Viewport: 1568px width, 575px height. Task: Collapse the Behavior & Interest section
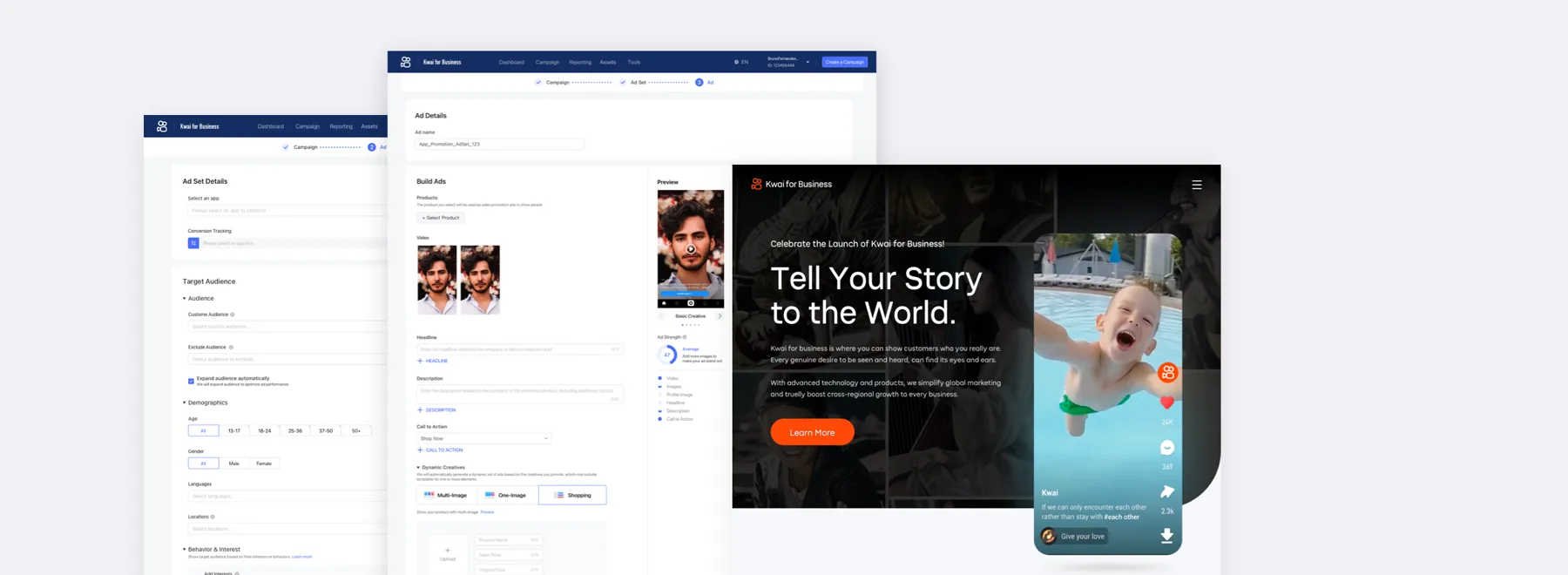tap(185, 549)
